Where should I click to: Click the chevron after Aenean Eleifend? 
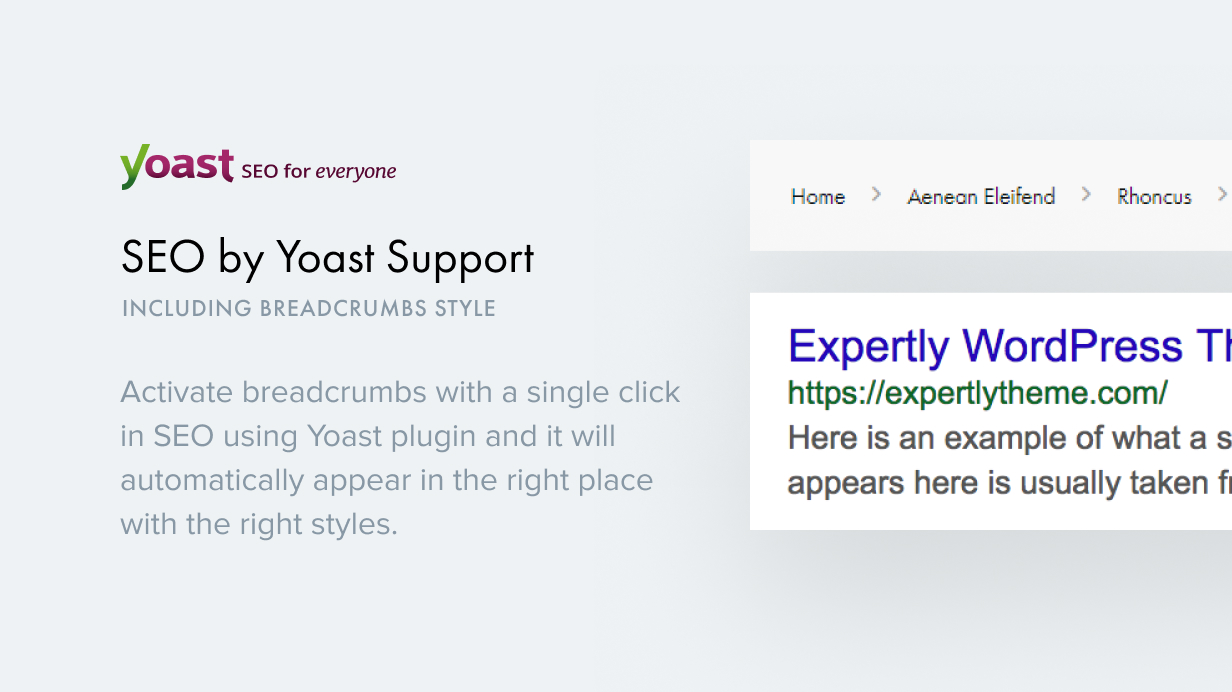pyautogui.click(x=1086, y=195)
